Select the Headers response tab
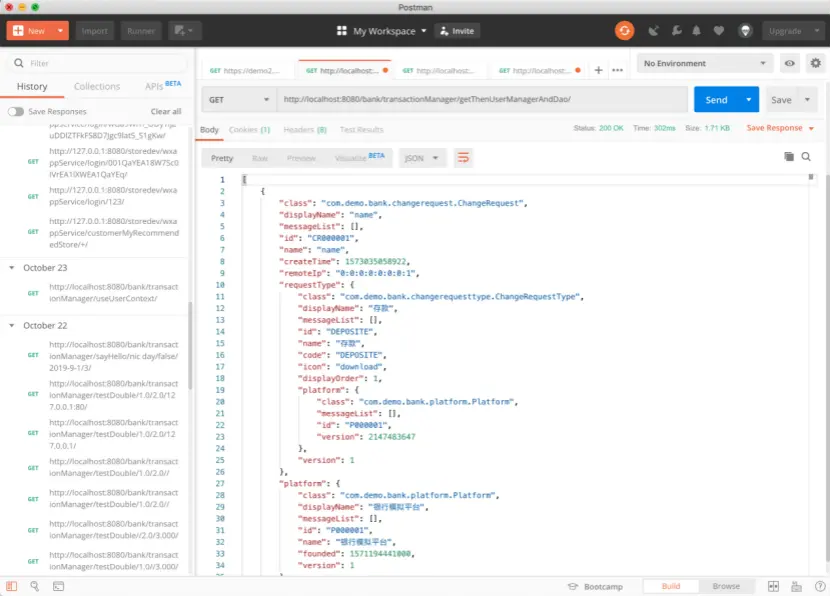832x596 pixels. 305,129
